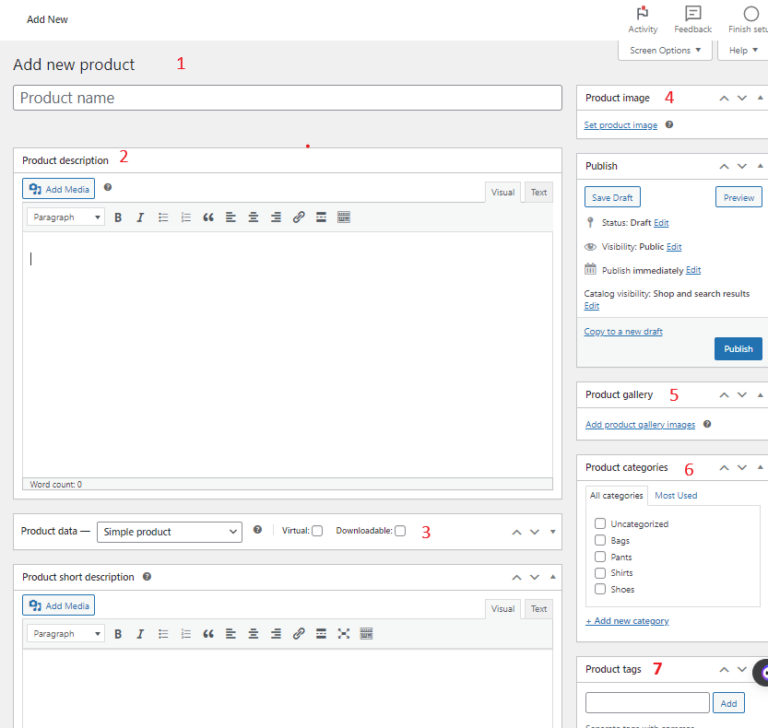Enable the Virtual checkbox
The height and width of the screenshot is (728, 768).
317,531
